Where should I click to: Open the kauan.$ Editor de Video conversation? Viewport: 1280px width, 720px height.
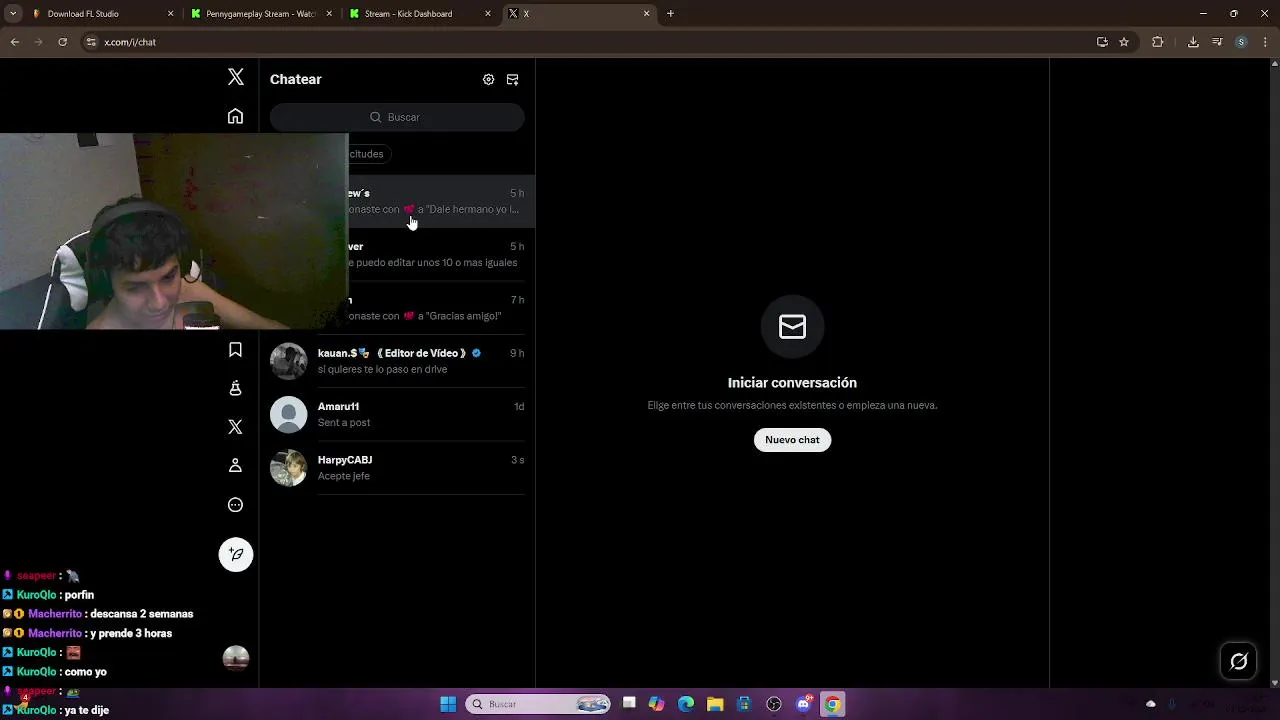397,361
